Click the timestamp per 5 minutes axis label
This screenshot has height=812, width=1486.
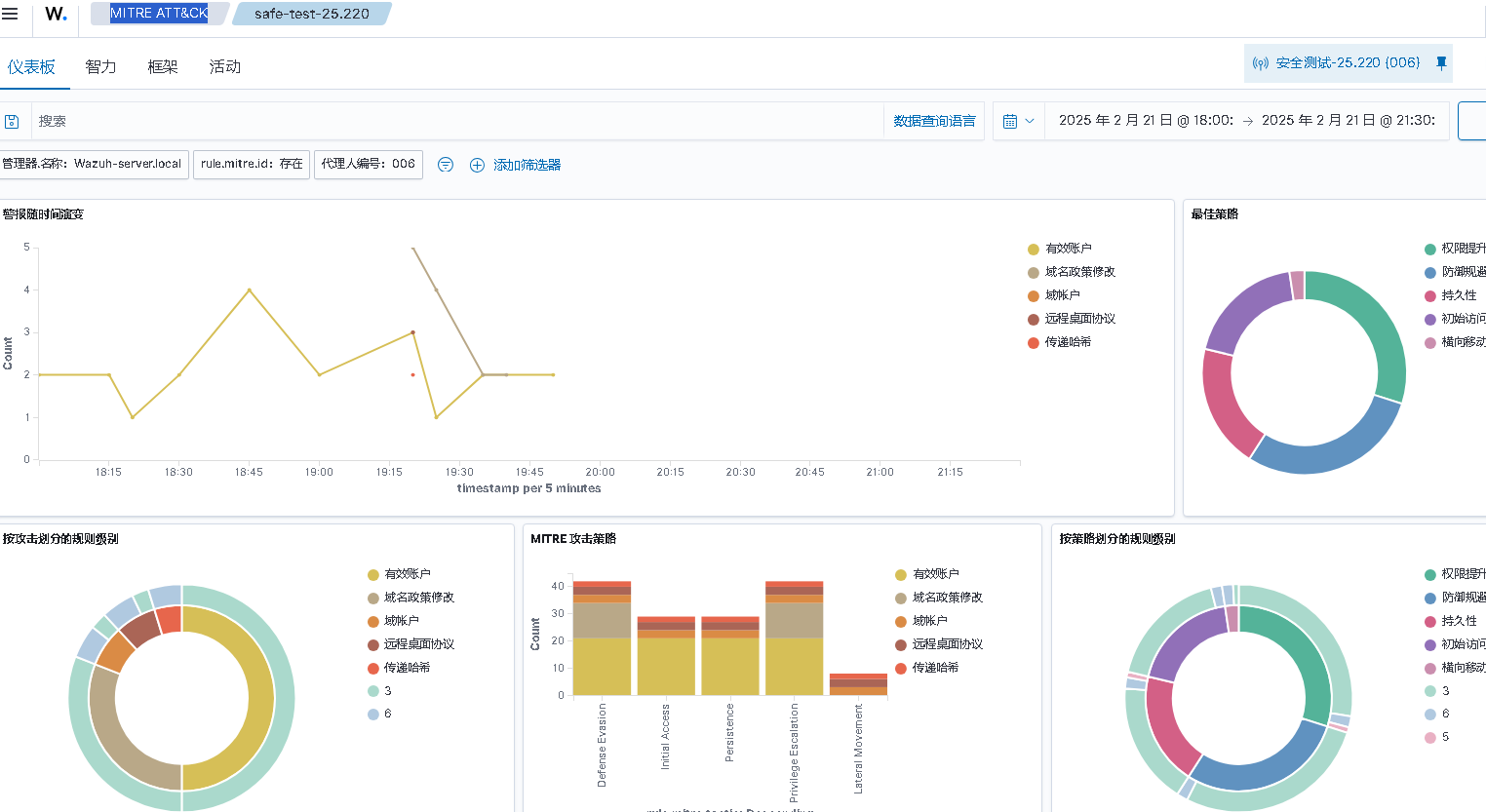pos(528,488)
